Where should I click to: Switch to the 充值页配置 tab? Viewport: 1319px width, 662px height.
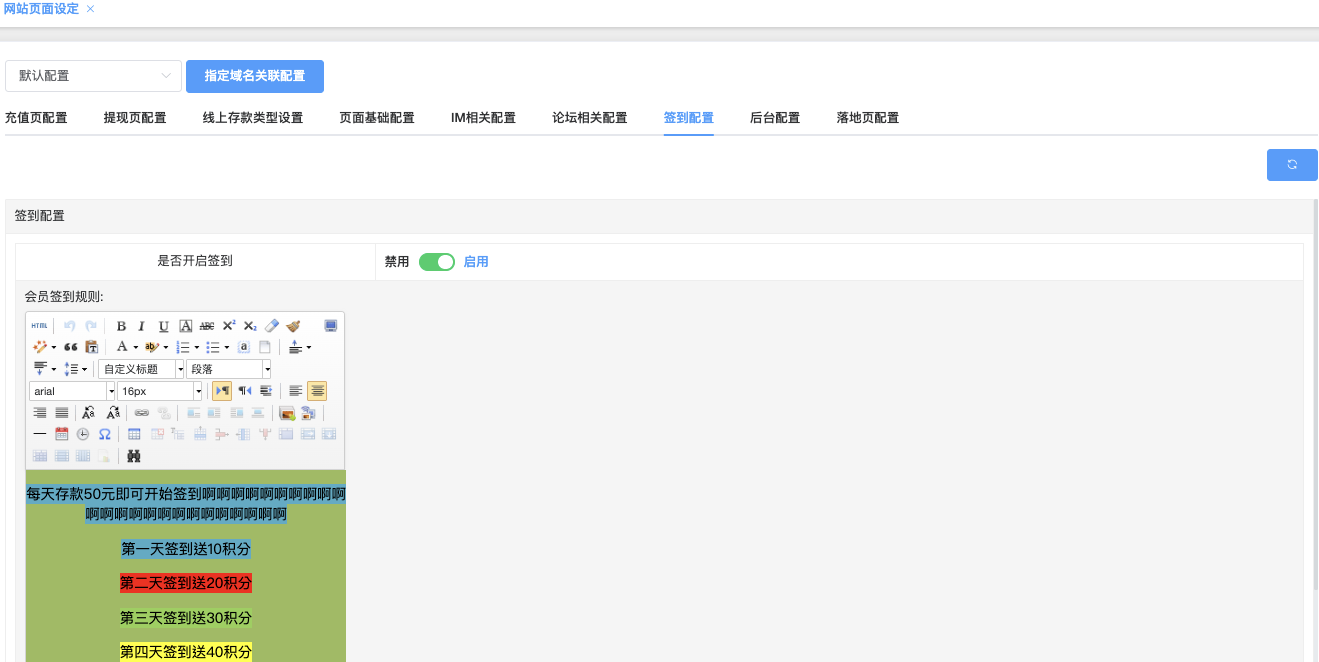[36, 118]
